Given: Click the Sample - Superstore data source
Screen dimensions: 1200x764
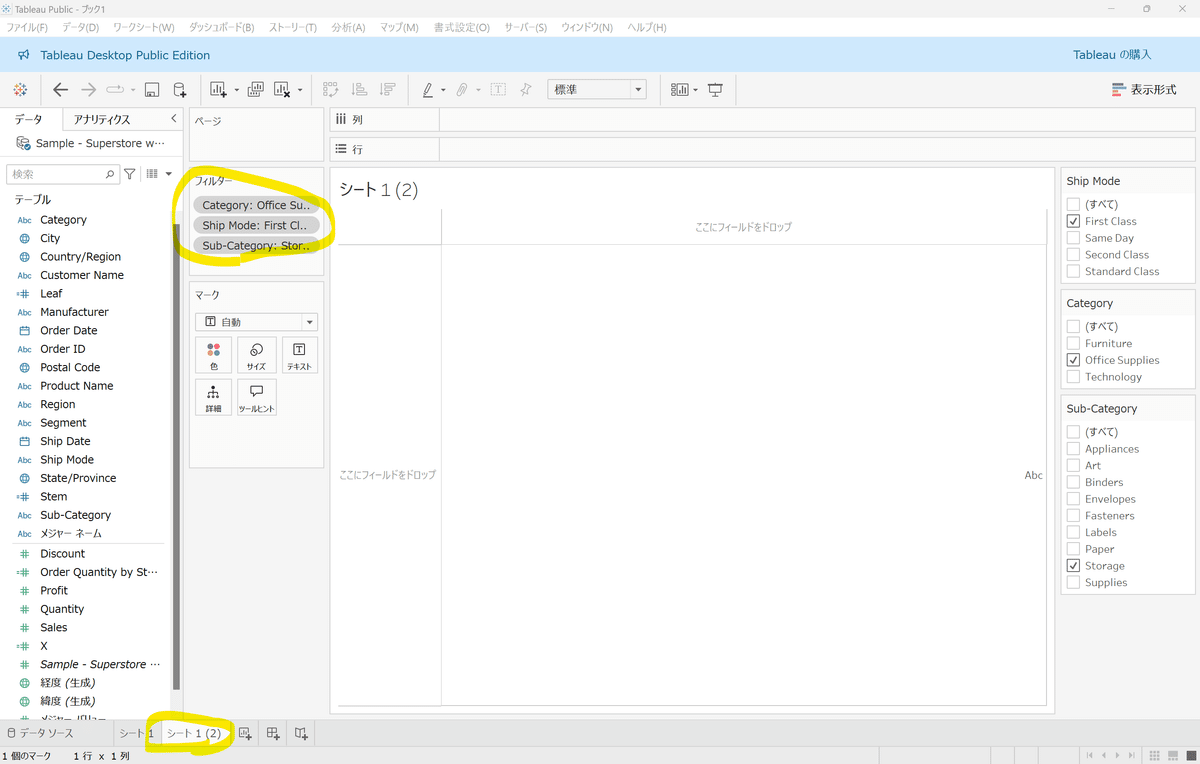Looking at the screenshot, I should click(91, 143).
